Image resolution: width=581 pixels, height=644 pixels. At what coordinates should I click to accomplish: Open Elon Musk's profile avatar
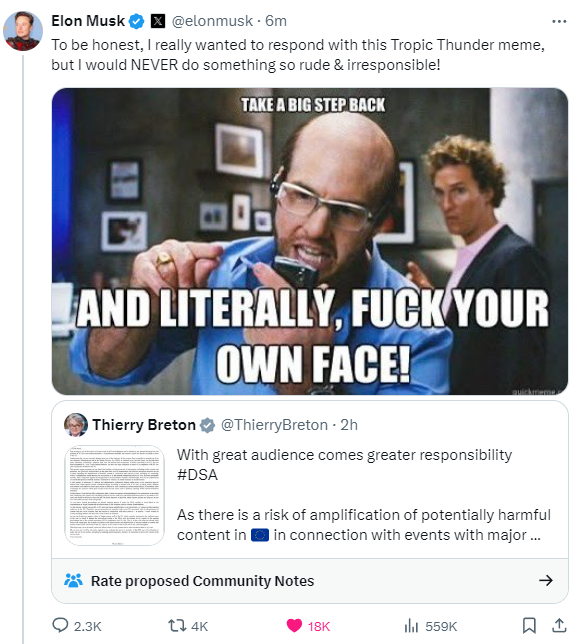(23, 31)
